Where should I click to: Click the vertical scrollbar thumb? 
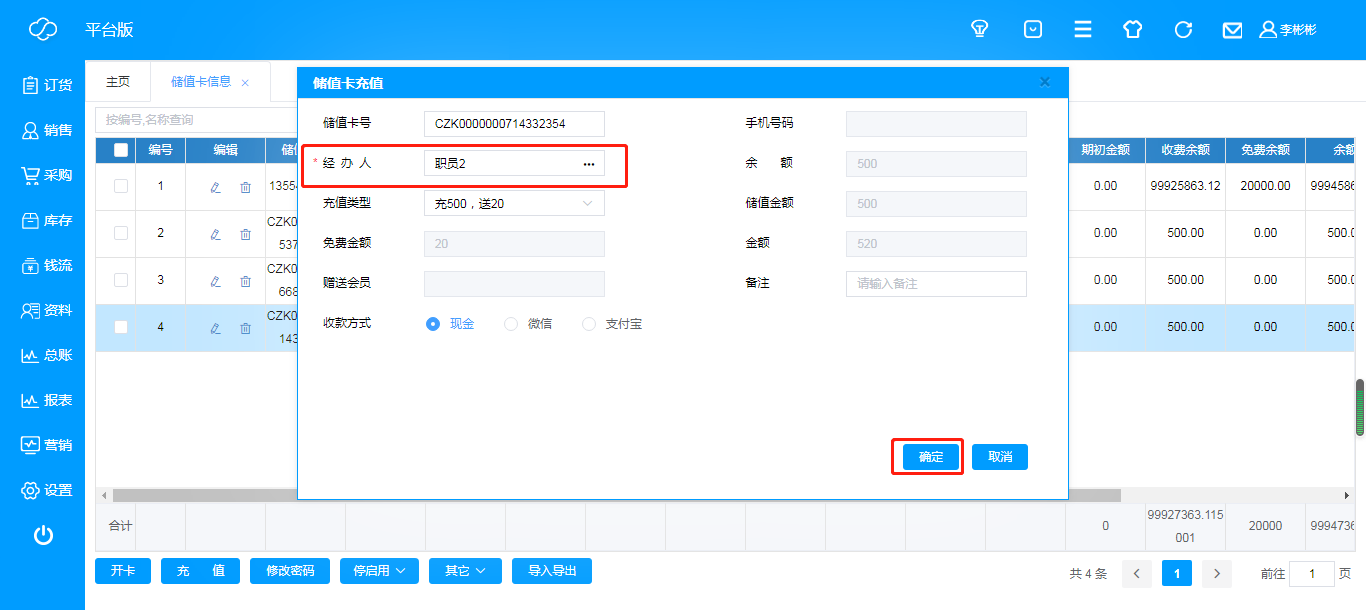(x=1359, y=407)
